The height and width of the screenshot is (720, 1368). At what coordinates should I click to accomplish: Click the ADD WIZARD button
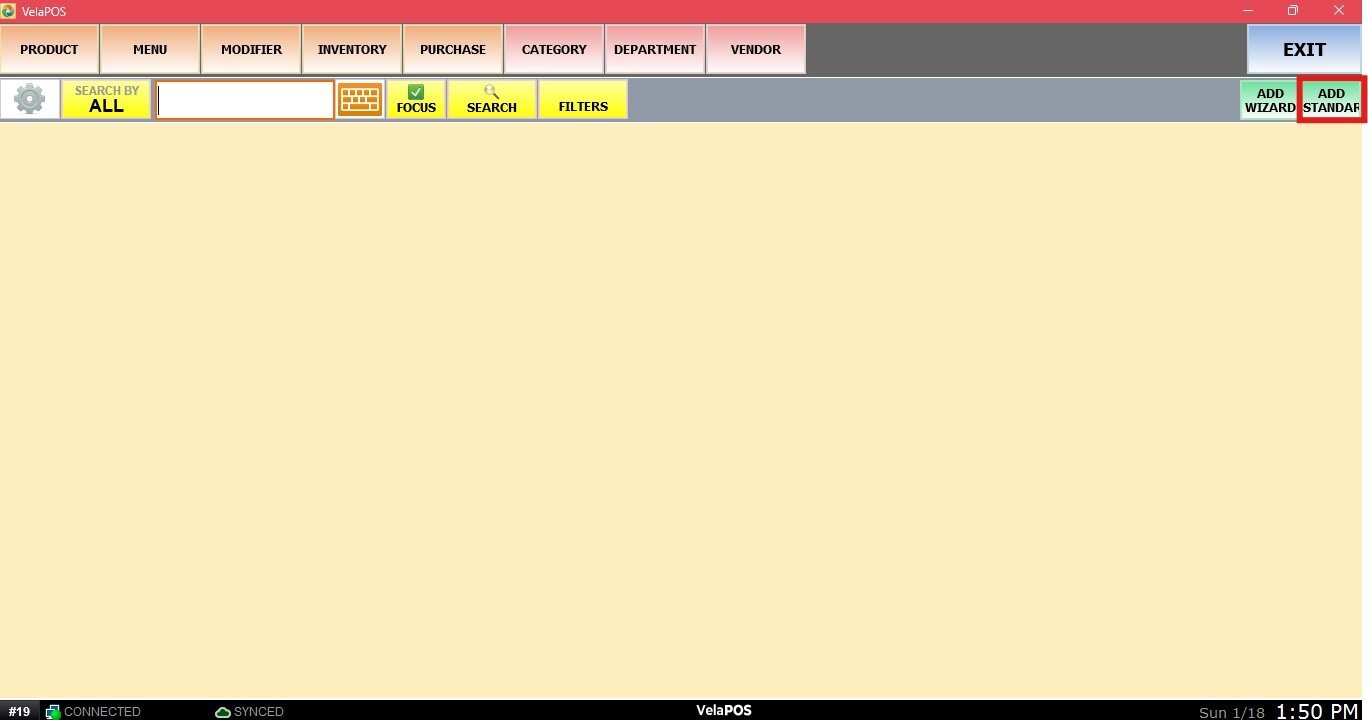[1269, 100]
